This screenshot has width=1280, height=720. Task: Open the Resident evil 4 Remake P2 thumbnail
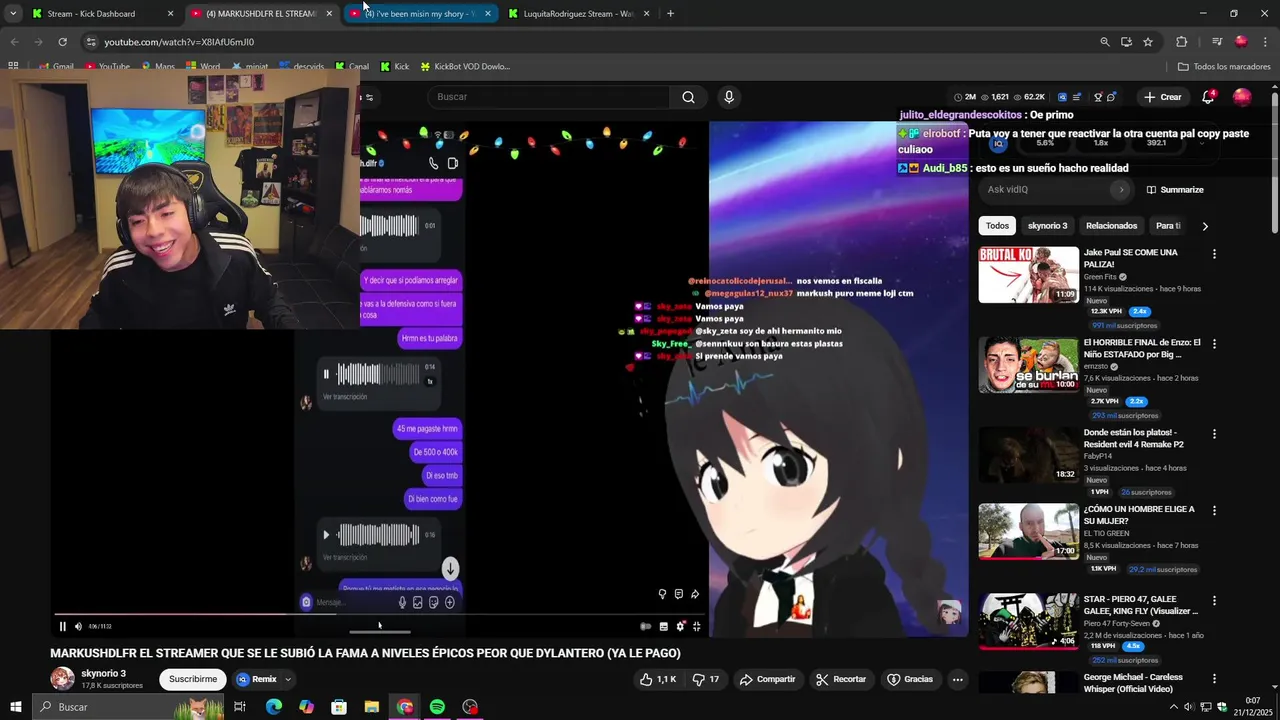(1028, 455)
